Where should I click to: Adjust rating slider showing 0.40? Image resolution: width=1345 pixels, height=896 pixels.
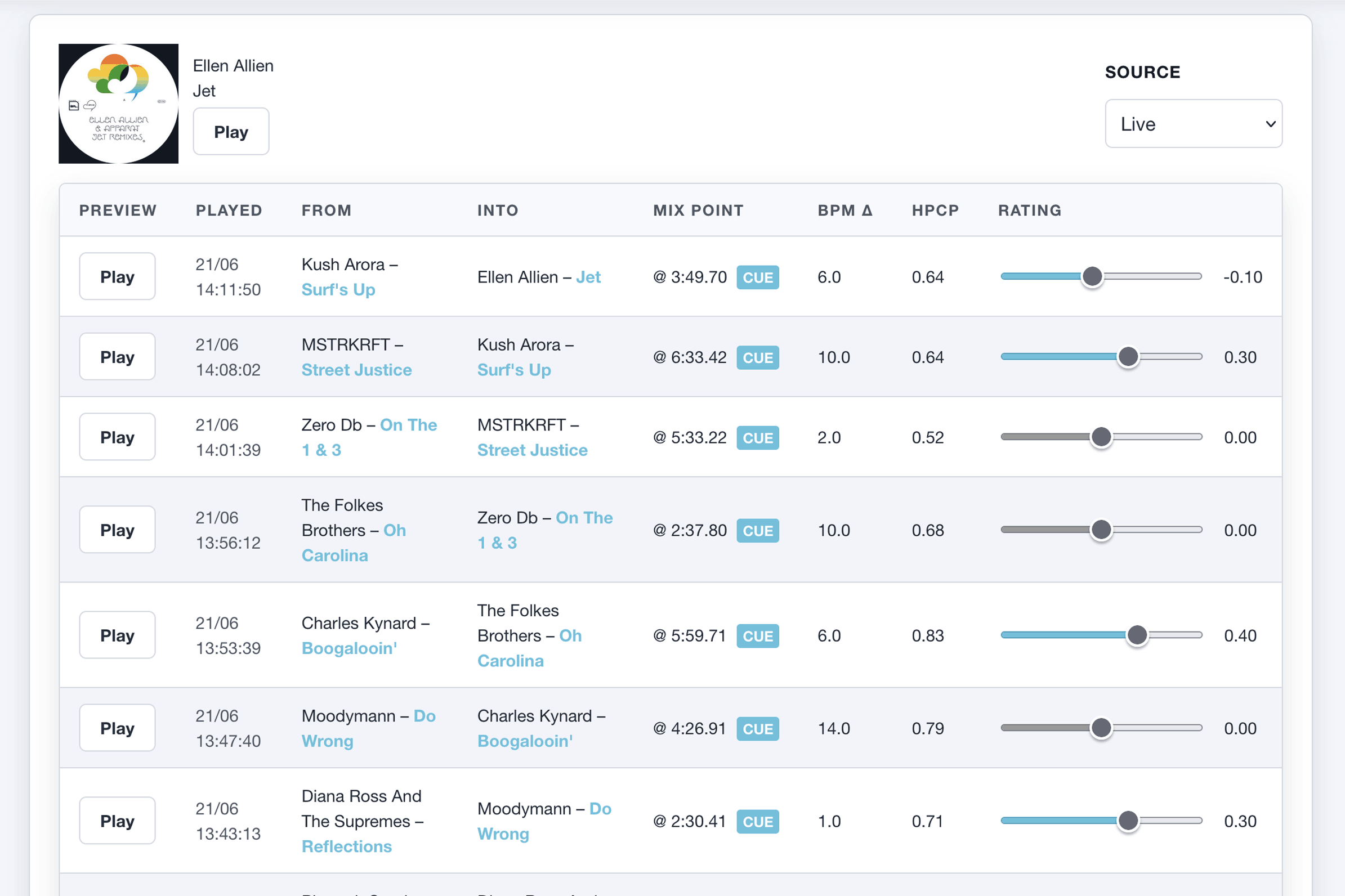click(x=1101, y=635)
